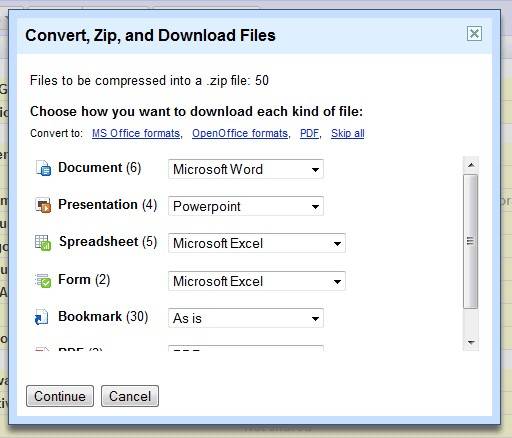Click the 'Document (6)' label
This screenshot has height=438, width=512.
pyautogui.click(x=100, y=168)
